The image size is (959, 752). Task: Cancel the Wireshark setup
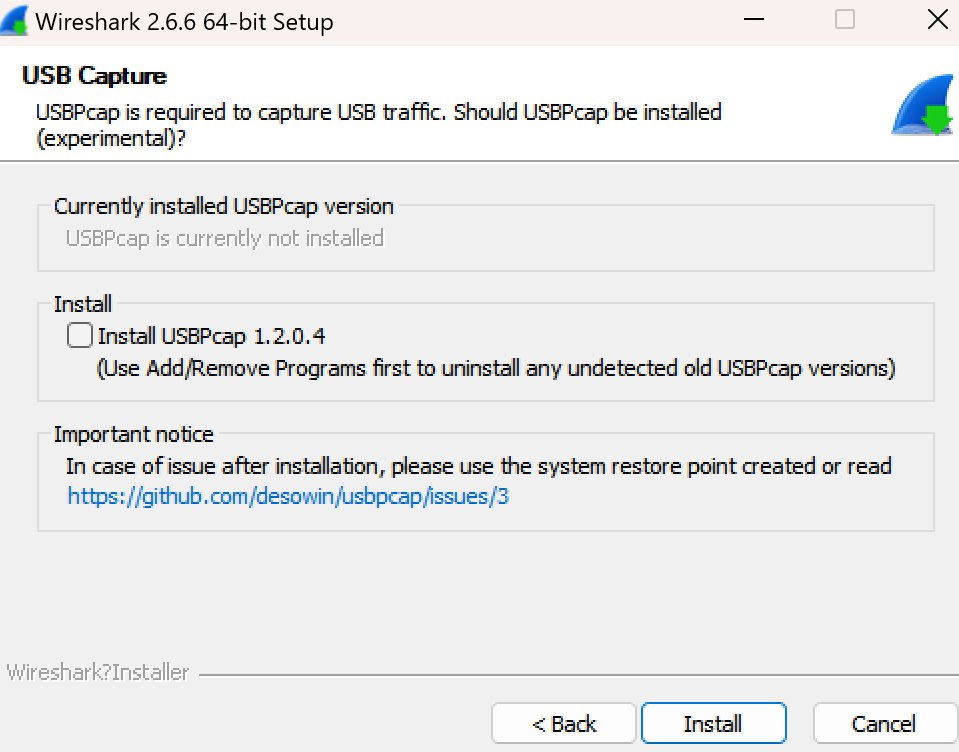pos(883,723)
